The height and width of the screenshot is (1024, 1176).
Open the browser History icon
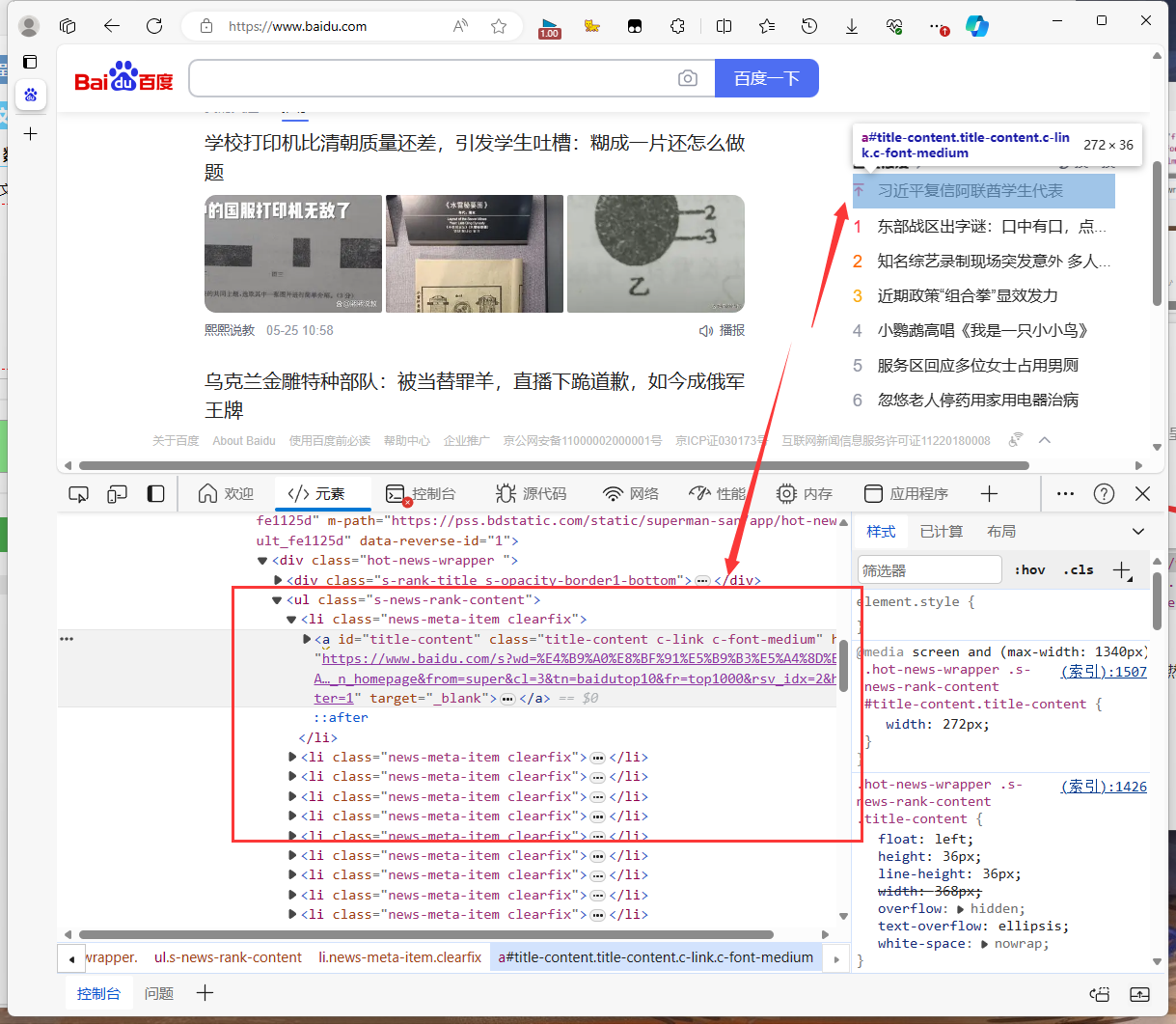[809, 27]
